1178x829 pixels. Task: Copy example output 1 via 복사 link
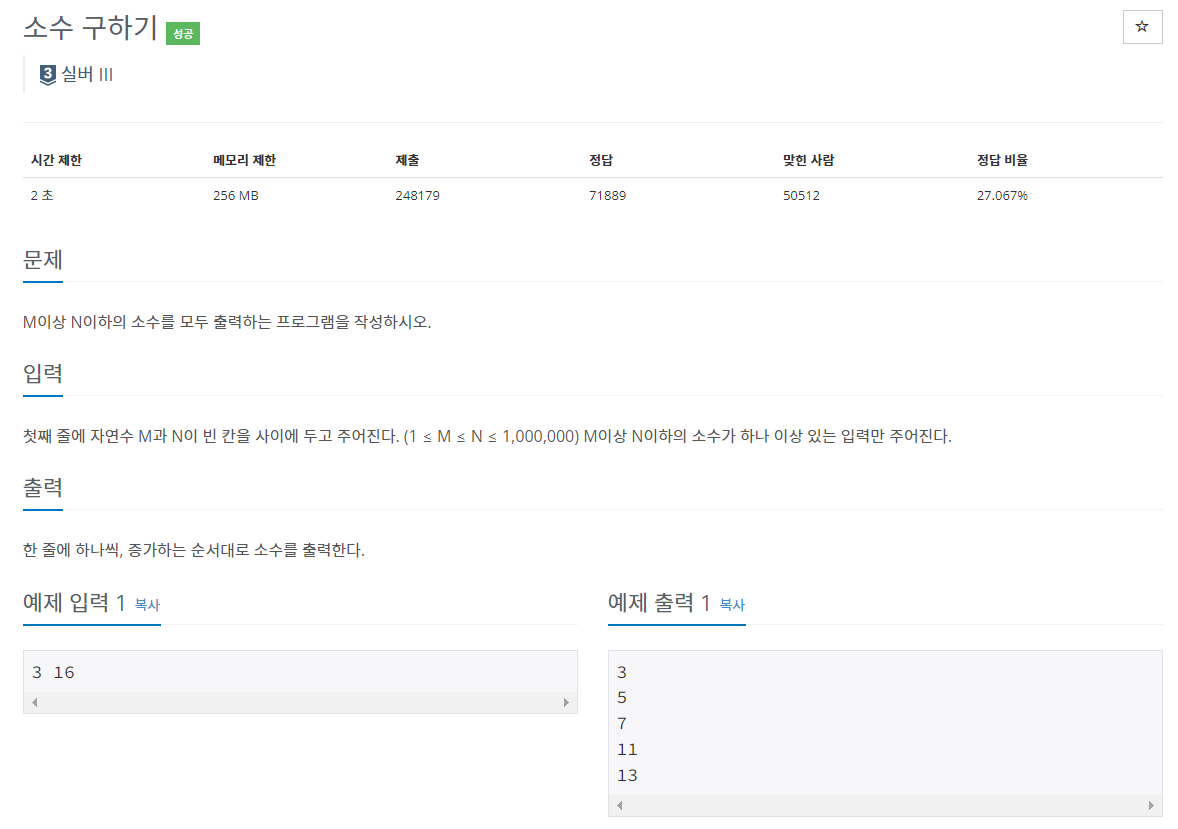point(732,604)
